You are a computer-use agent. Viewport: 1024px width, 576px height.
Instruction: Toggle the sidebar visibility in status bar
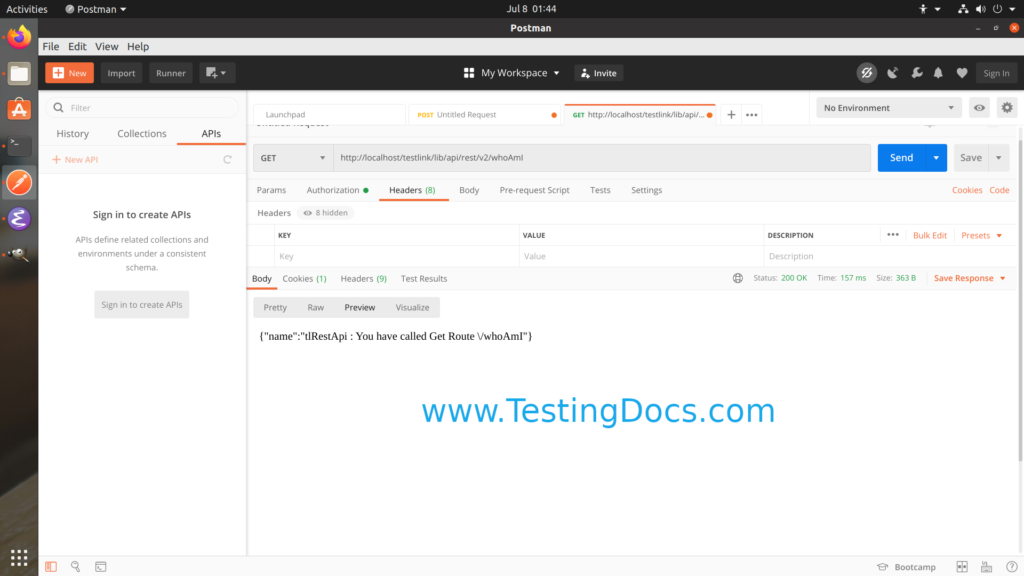pos(51,565)
